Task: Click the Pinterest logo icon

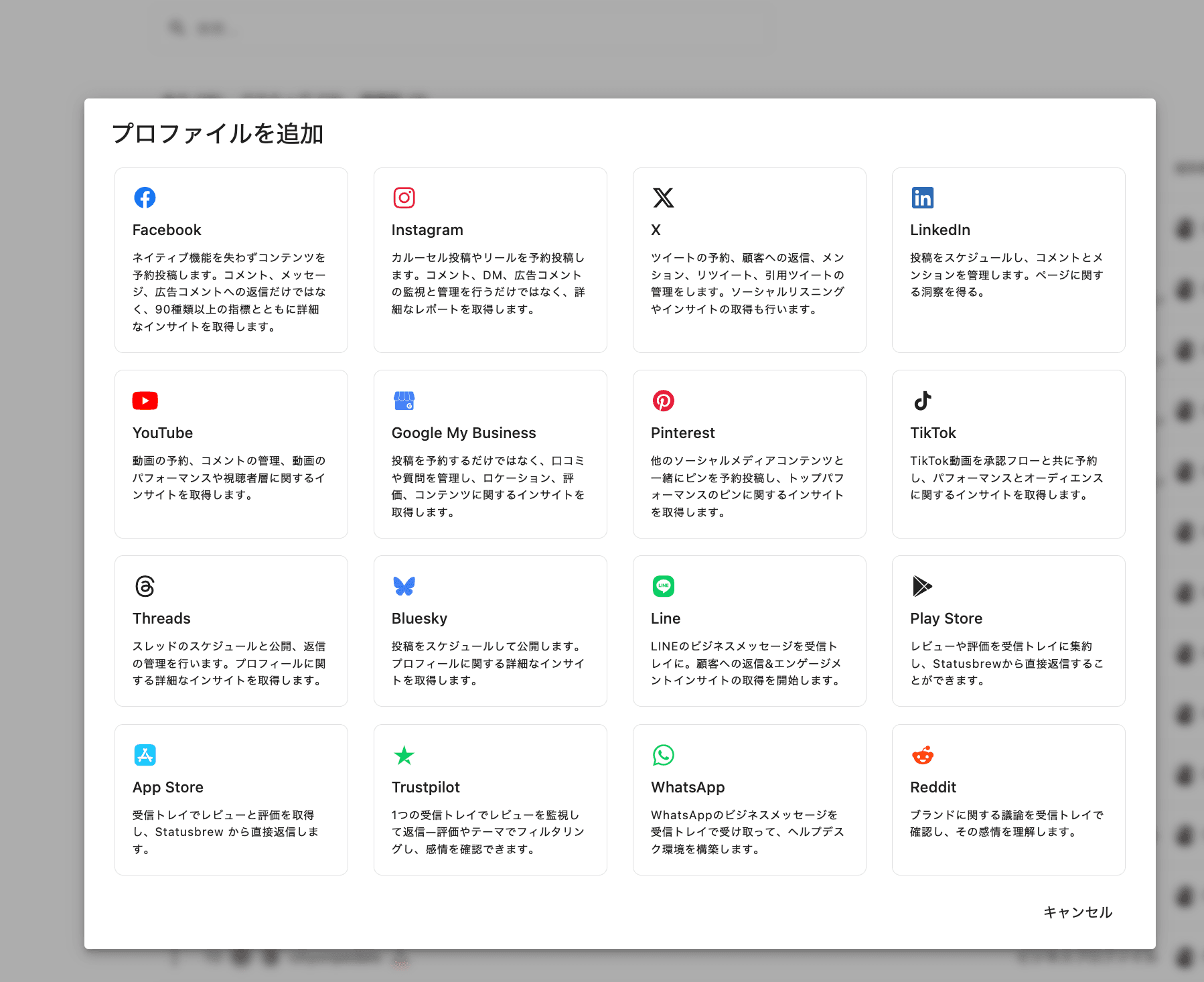Action: (x=663, y=401)
